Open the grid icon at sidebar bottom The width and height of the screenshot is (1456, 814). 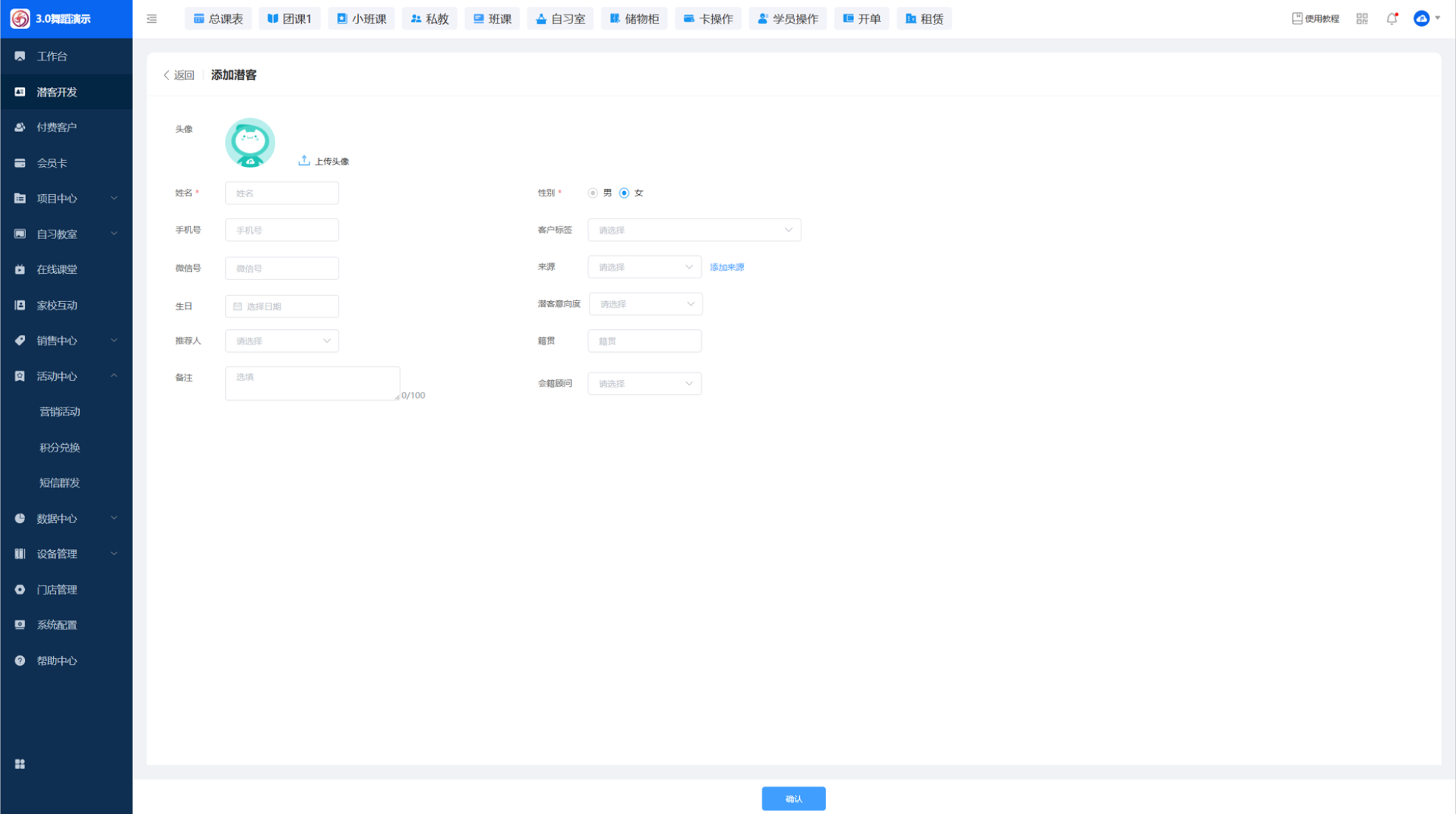(x=20, y=764)
